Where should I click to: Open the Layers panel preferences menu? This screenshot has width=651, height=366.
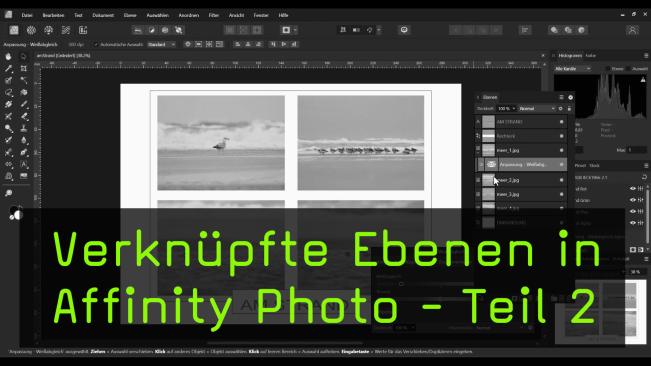tap(561, 97)
